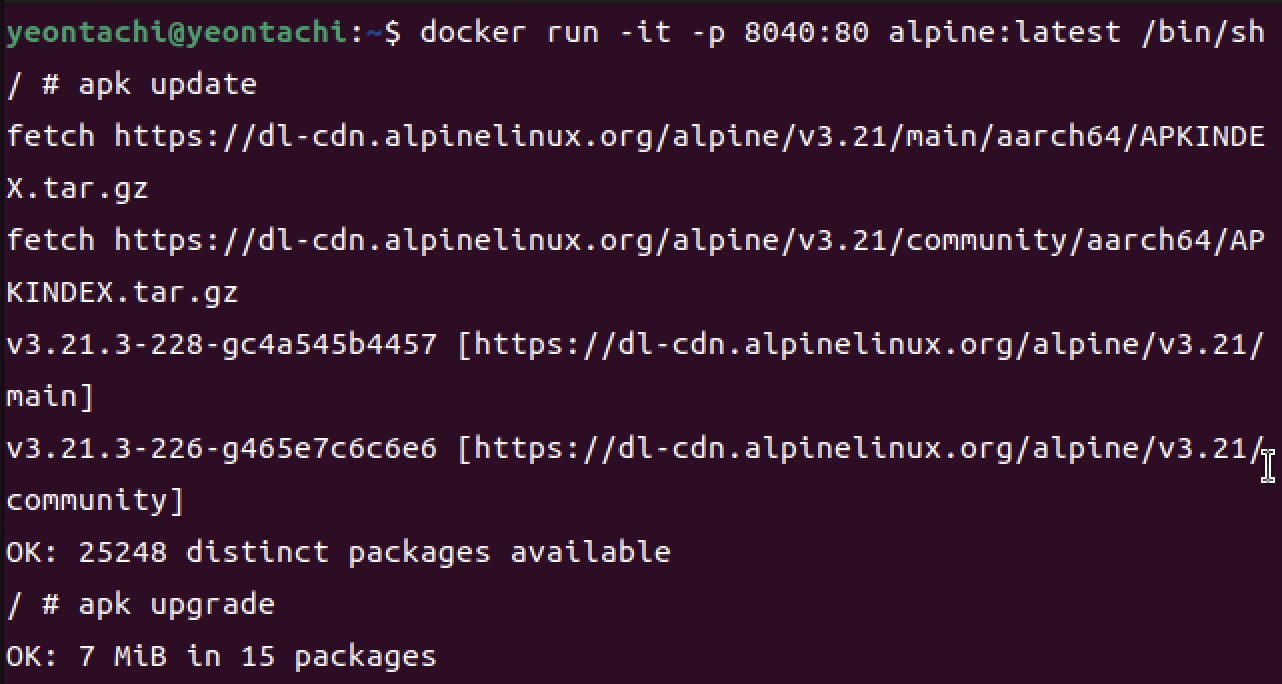Open the main/aarch64 fetch URL
Image resolution: width=1282 pixels, height=684 pixels.
(x=689, y=136)
